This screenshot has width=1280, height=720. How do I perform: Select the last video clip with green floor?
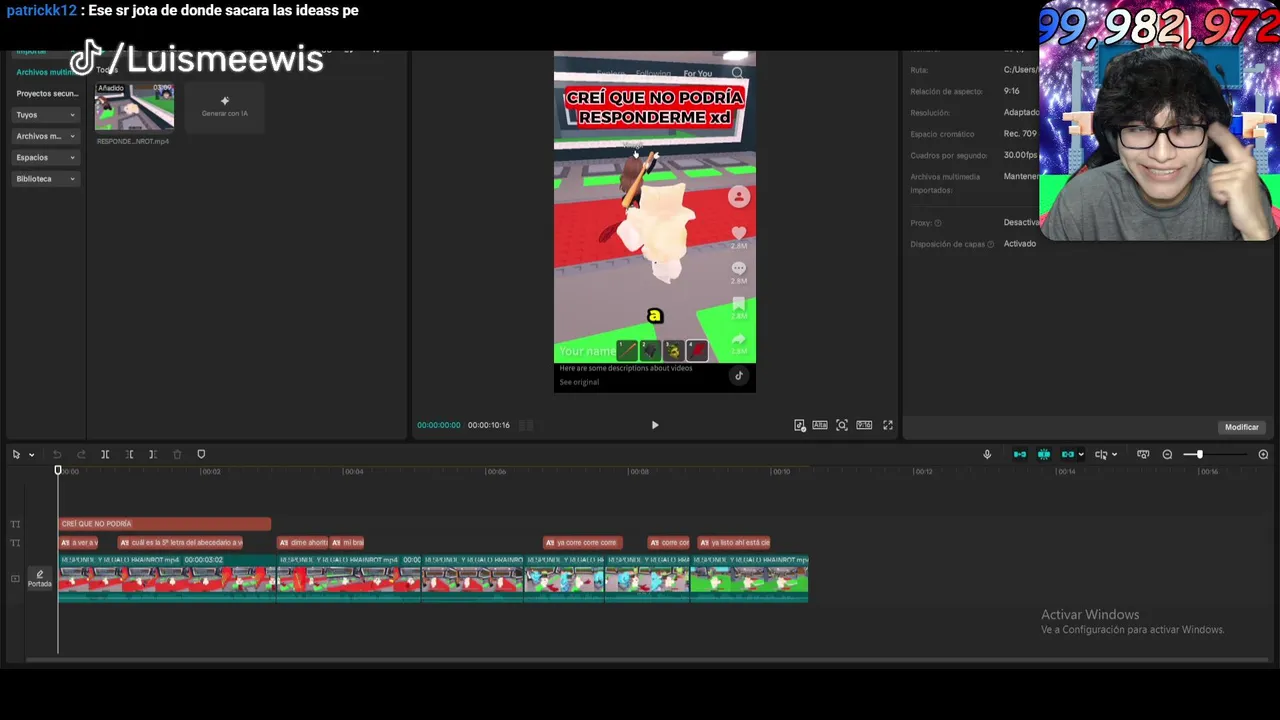point(749,579)
